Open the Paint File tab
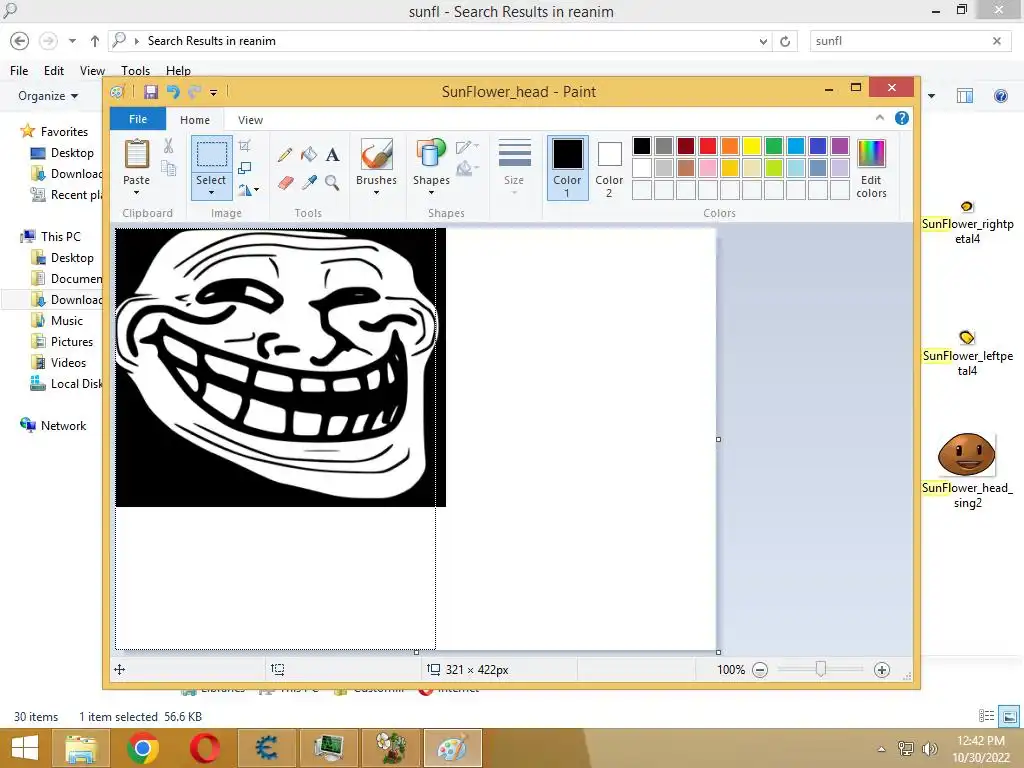The image size is (1024, 768). (138, 119)
